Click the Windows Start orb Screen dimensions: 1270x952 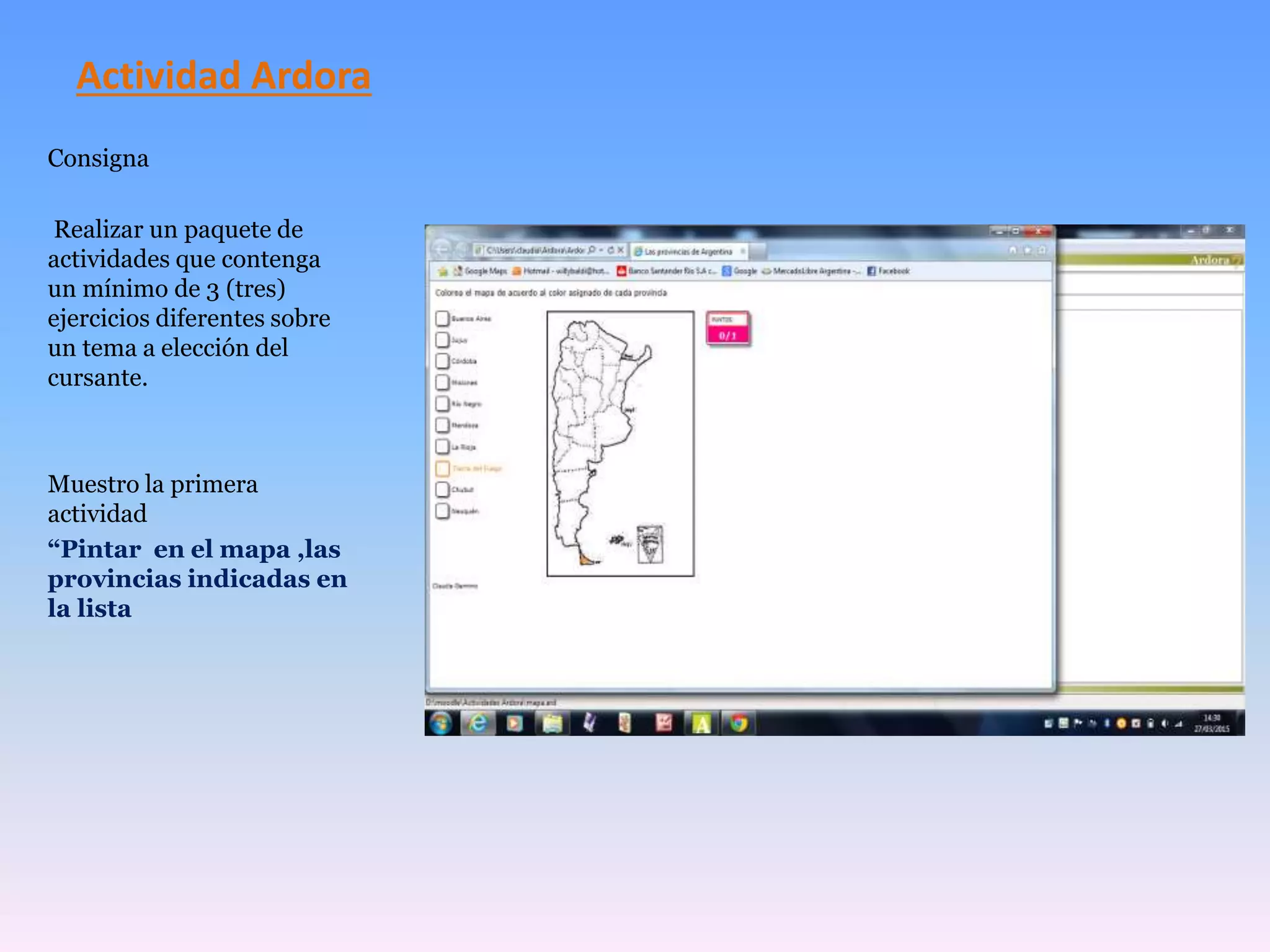click(x=441, y=723)
